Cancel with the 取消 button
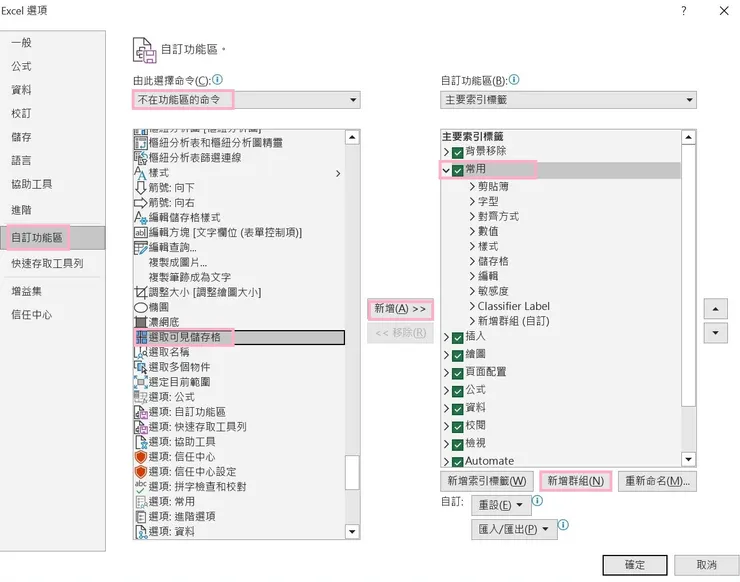Image resolution: width=740 pixels, height=582 pixels. point(706,565)
